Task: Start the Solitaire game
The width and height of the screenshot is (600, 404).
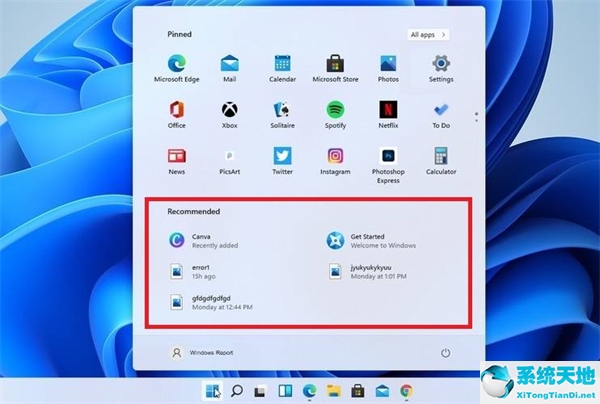Action: click(x=282, y=114)
